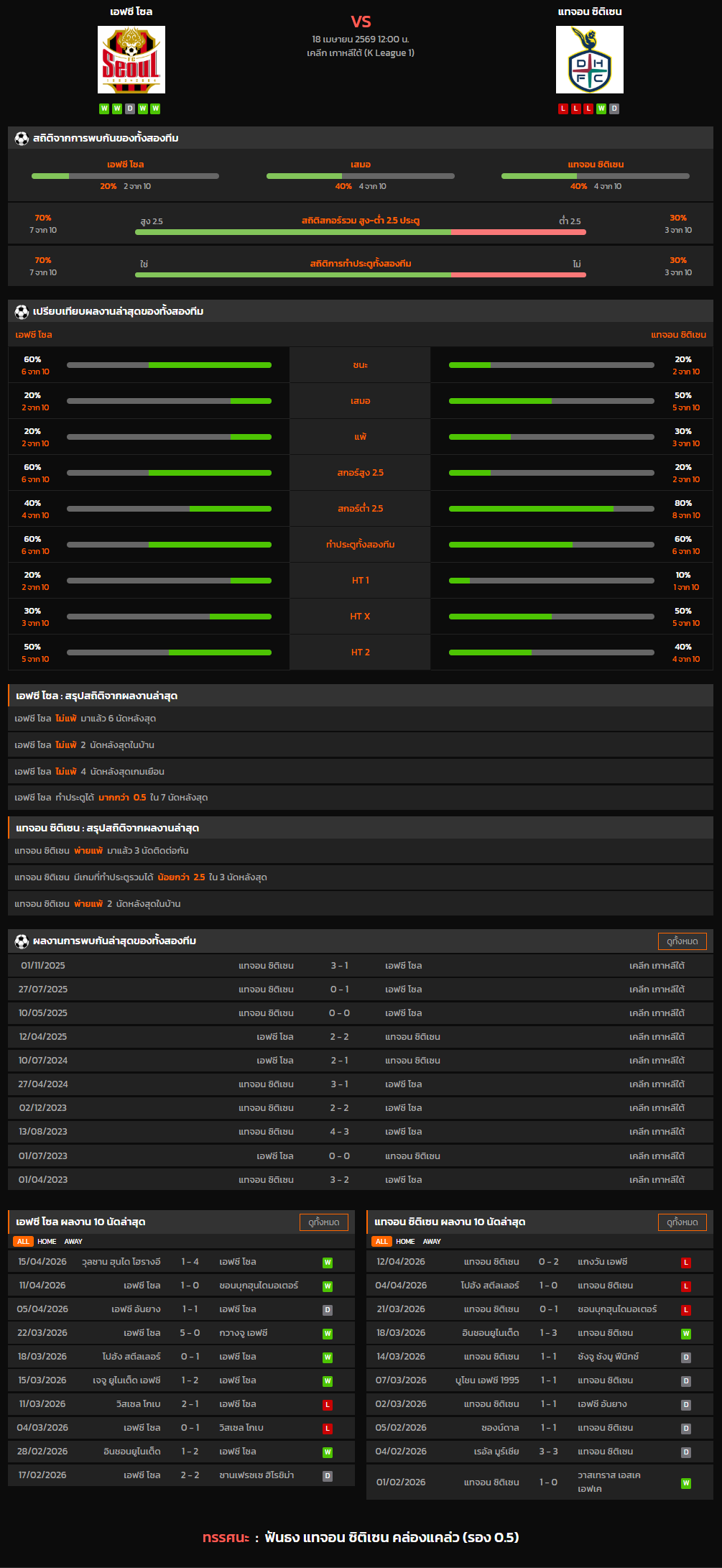The width and height of the screenshot is (722, 1568).
Task: Select ALL filter in FC Seoul results
Action: pyautogui.click(x=23, y=1241)
